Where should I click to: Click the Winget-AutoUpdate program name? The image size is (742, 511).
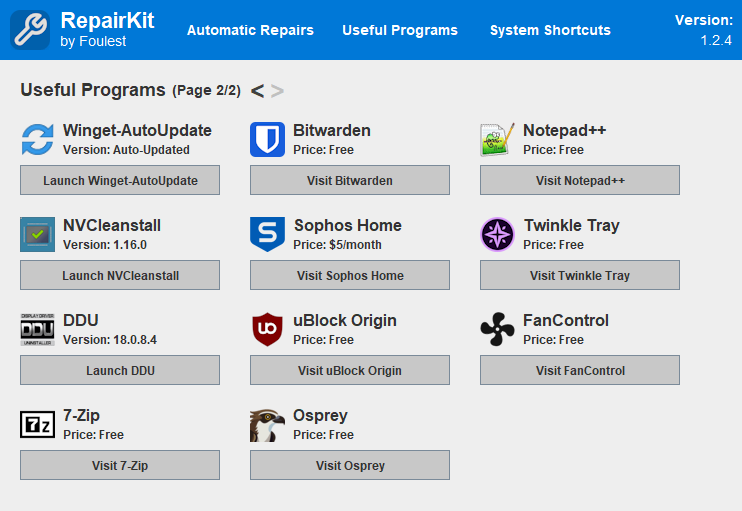pyautogui.click(x=137, y=130)
